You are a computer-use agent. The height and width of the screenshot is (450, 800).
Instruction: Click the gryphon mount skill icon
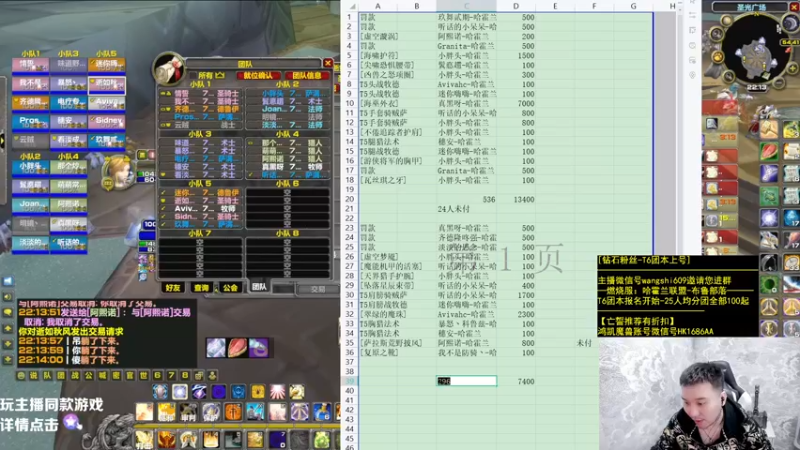(x=297, y=392)
